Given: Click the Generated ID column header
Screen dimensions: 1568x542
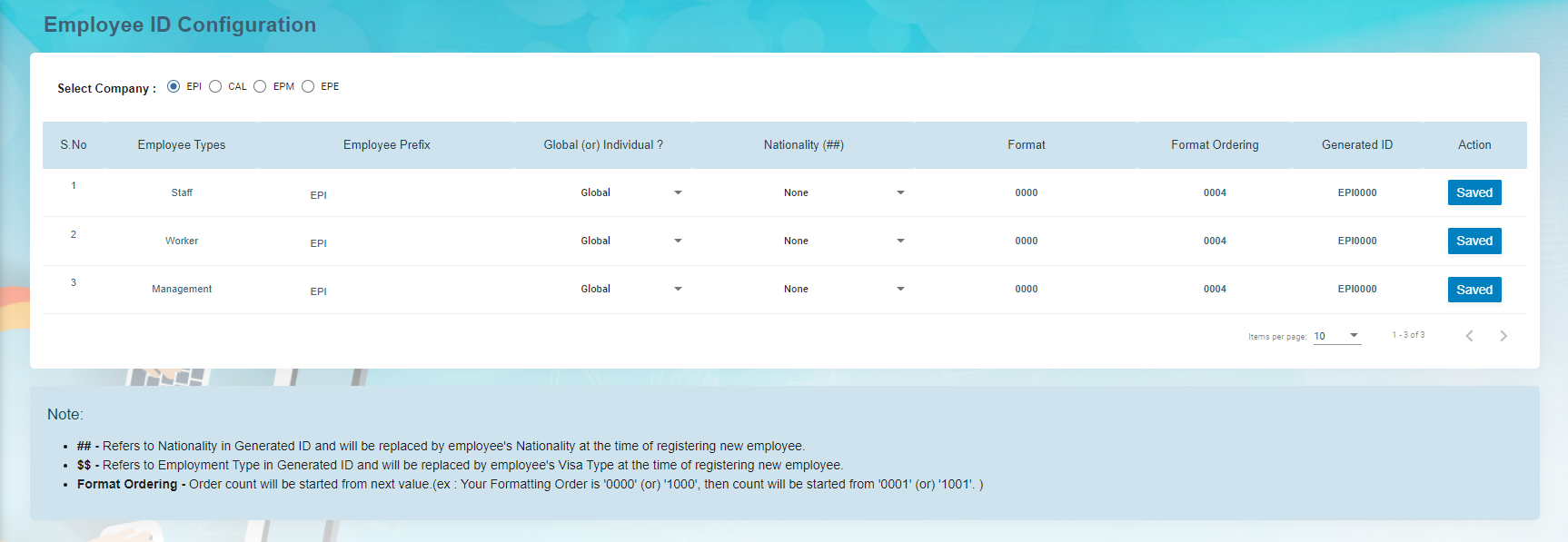Looking at the screenshot, I should (1356, 145).
